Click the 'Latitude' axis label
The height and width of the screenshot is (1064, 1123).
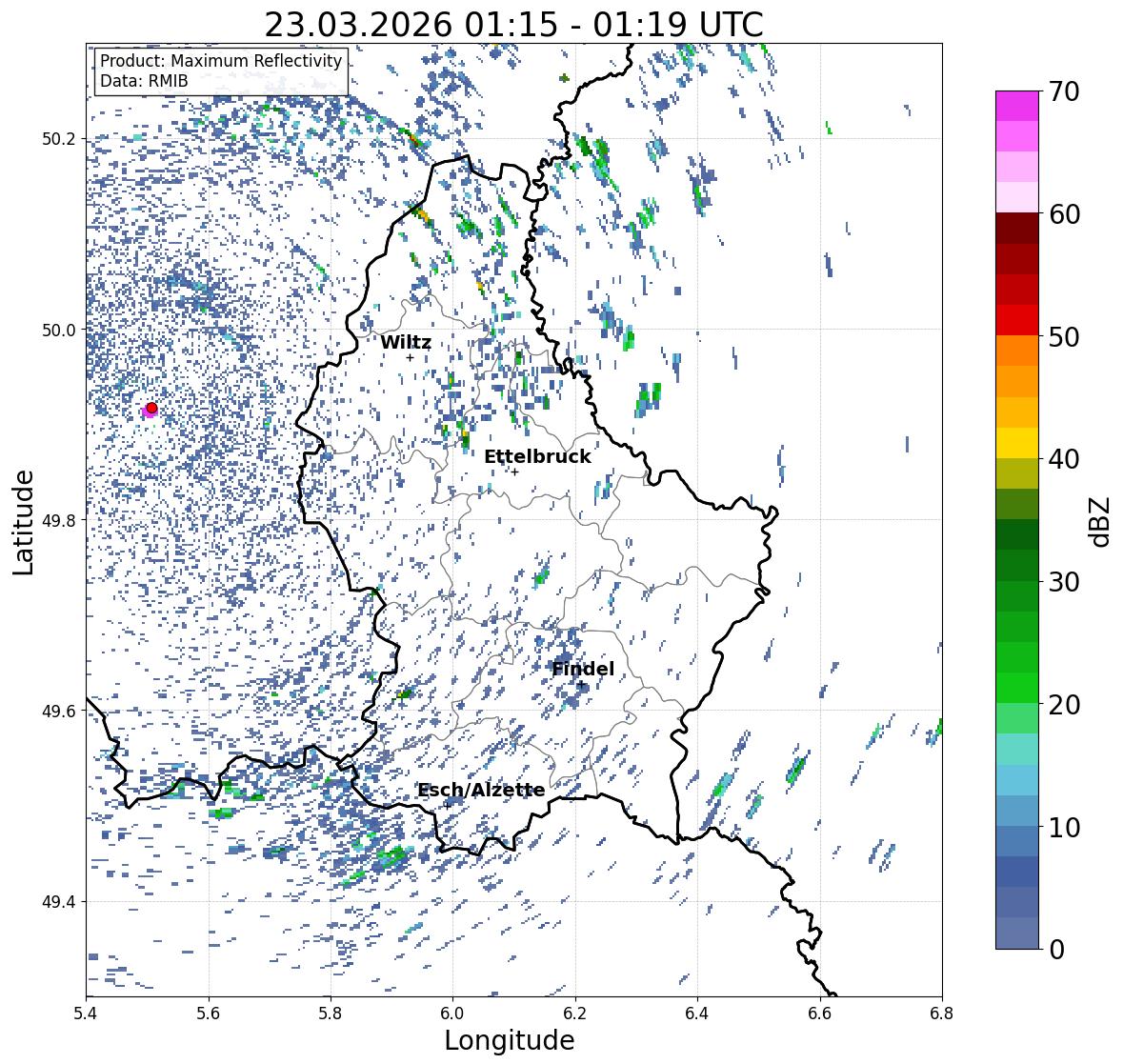[24, 522]
